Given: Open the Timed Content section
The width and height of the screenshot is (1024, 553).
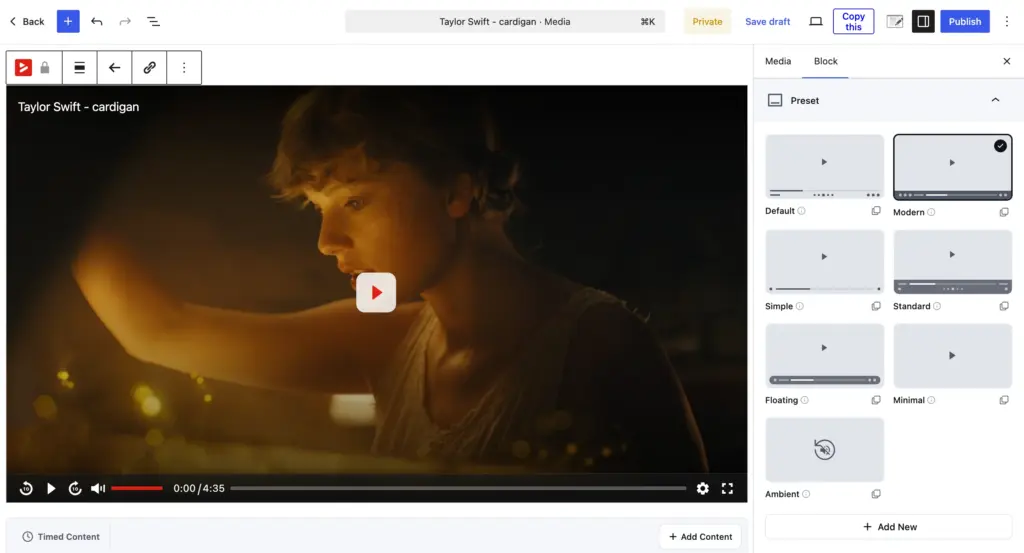Looking at the screenshot, I should pyautogui.click(x=61, y=537).
